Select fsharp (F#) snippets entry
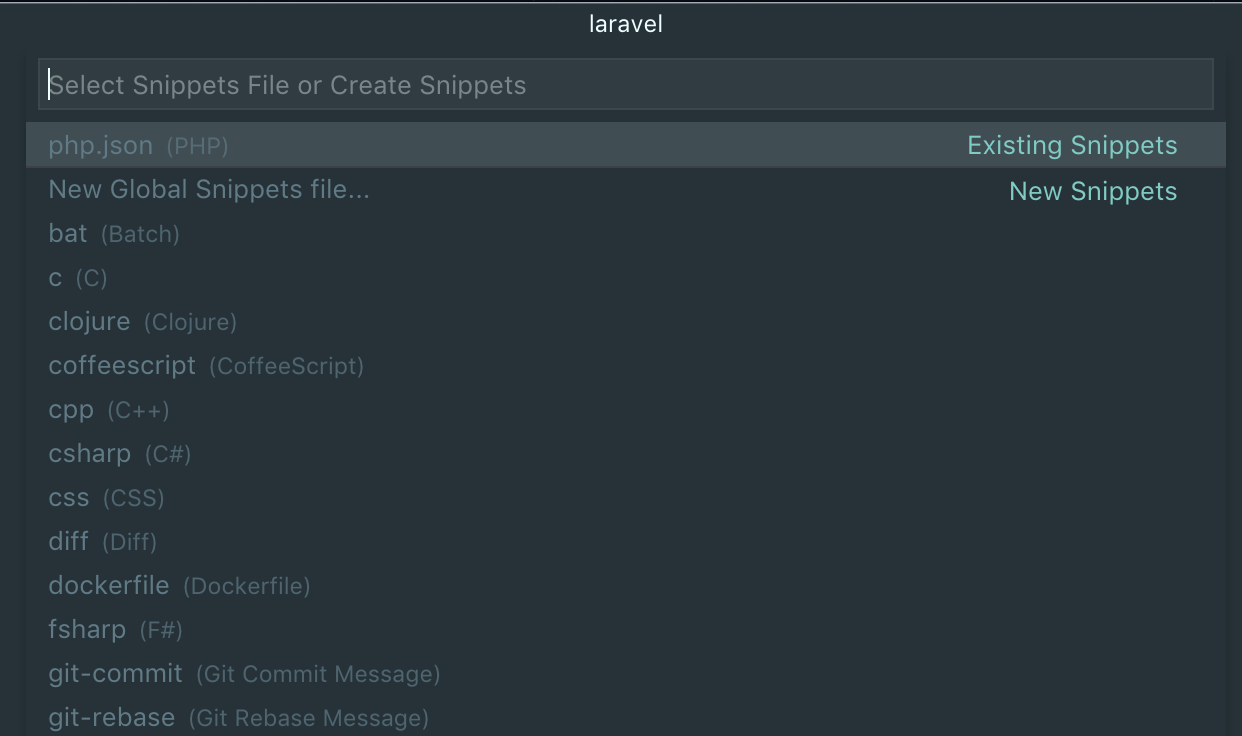 point(115,630)
